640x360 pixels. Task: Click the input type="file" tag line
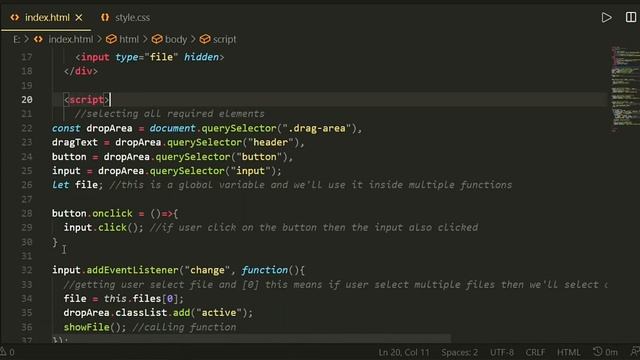pyautogui.click(x=150, y=57)
